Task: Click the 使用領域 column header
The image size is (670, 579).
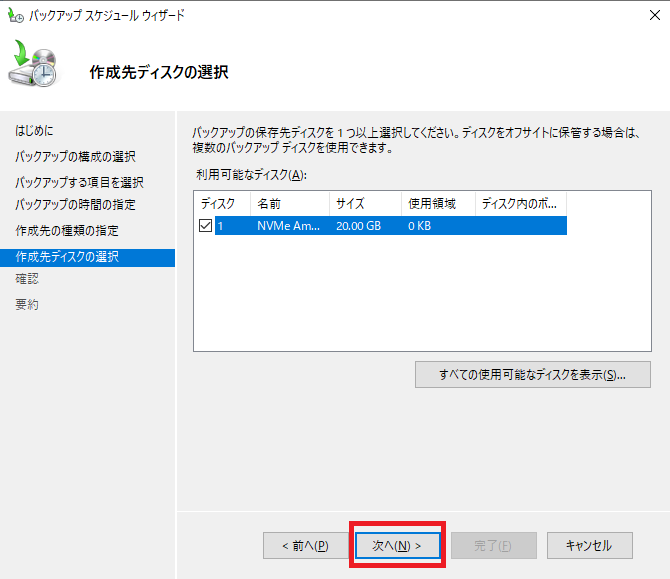Action: click(x=437, y=203)
